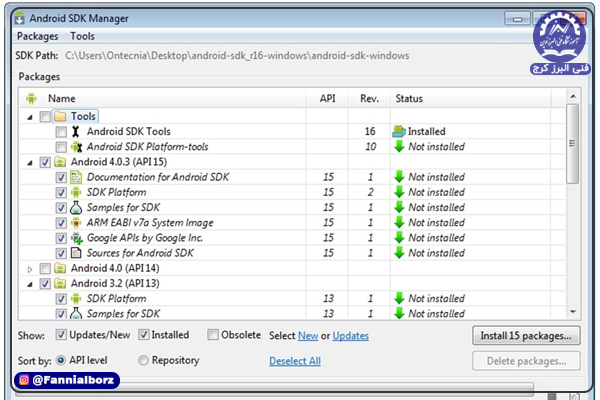Image resolution: width=600 pixels, height=400 pixels.
Task: Toggle the Updates/New show checkbox
Action: tap(61, 335)
